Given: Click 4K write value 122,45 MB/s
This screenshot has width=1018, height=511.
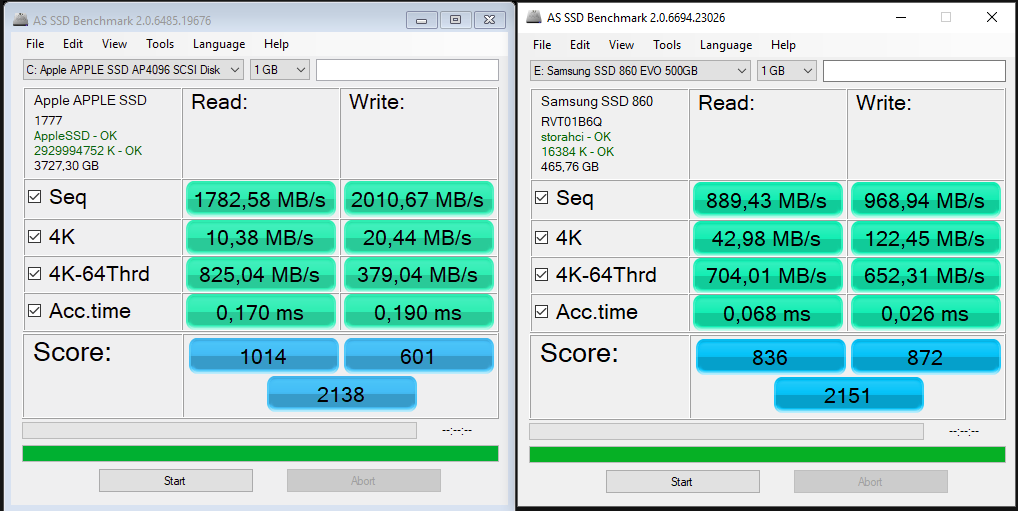Looking at the screenshot, I should [x=926, y=238].
